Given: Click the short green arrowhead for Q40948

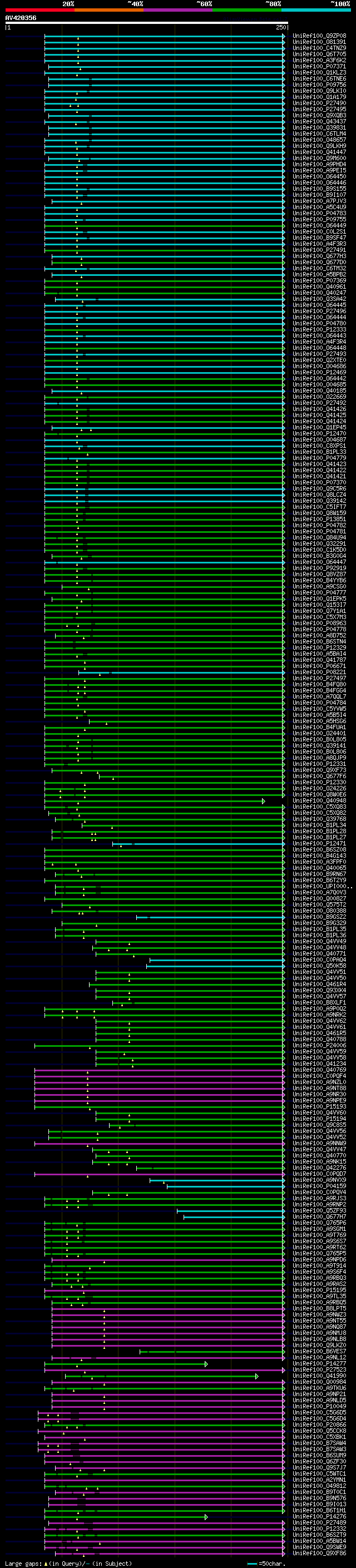Looking at the screenshot, I should click(x=264, y=801).
